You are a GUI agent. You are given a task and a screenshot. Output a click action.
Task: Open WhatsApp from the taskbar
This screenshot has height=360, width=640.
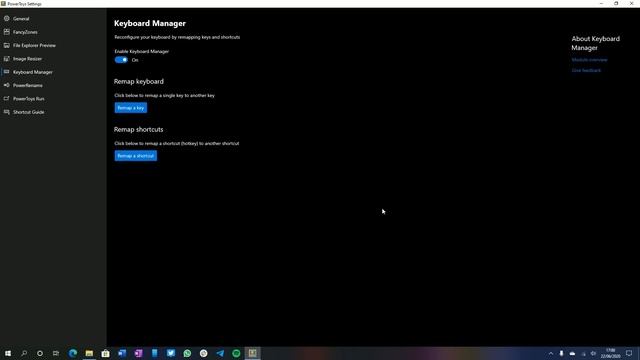187,353
